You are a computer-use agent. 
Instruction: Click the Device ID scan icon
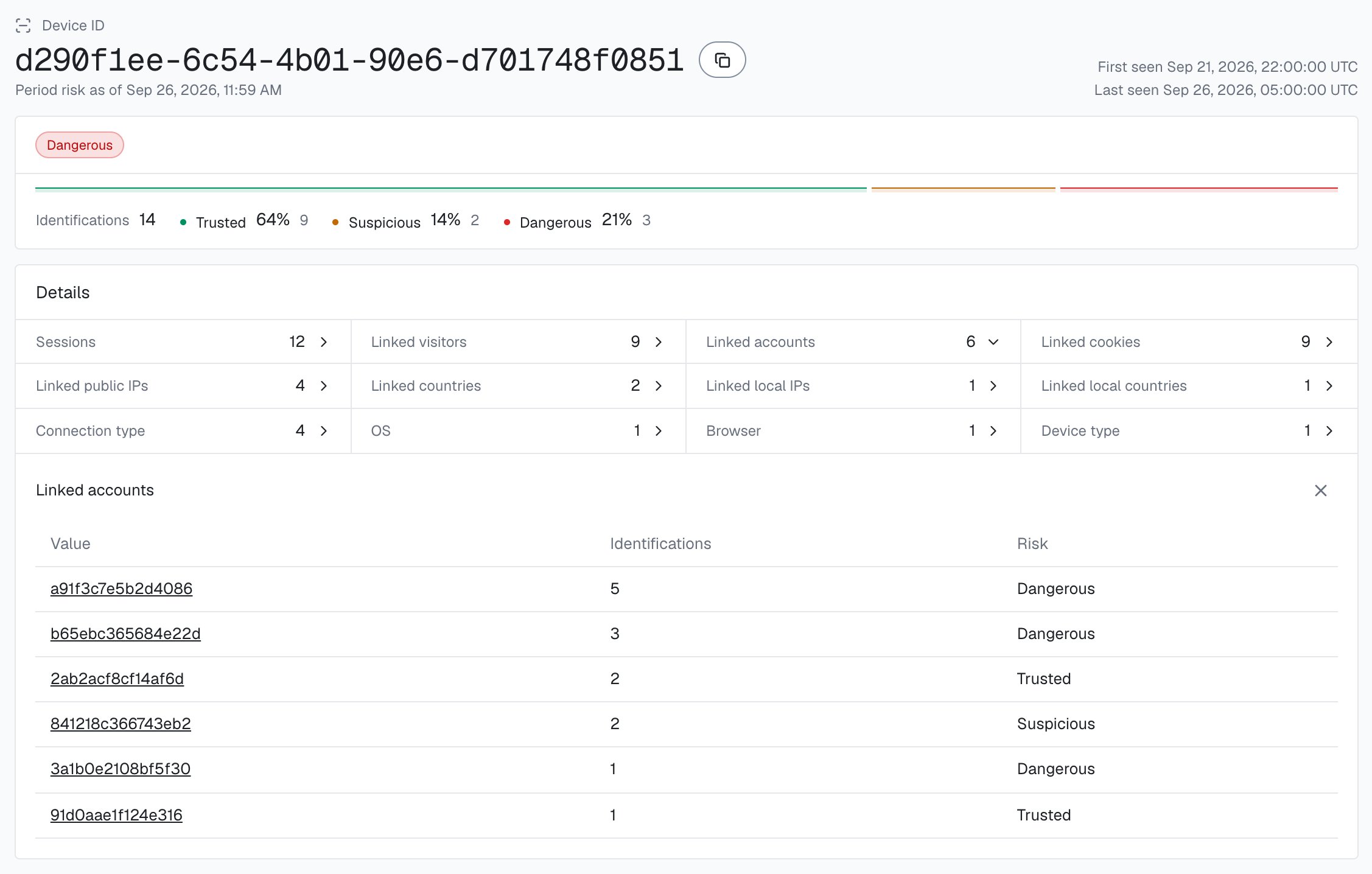tap(23, 26)
